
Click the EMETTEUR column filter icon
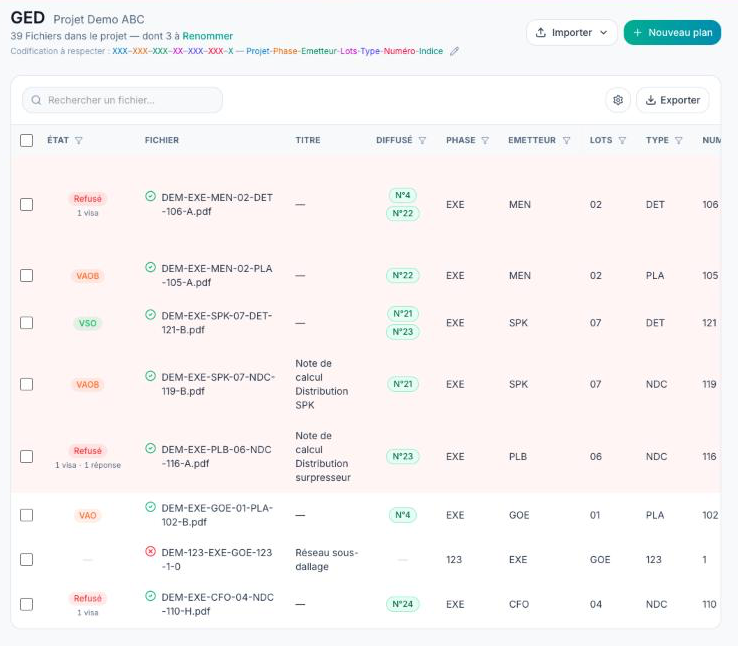[567, 140]
